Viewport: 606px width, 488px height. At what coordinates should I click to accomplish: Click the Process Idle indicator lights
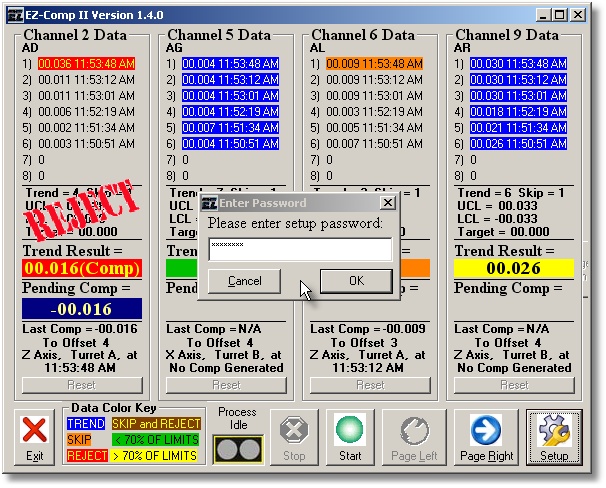click(238, 450)
